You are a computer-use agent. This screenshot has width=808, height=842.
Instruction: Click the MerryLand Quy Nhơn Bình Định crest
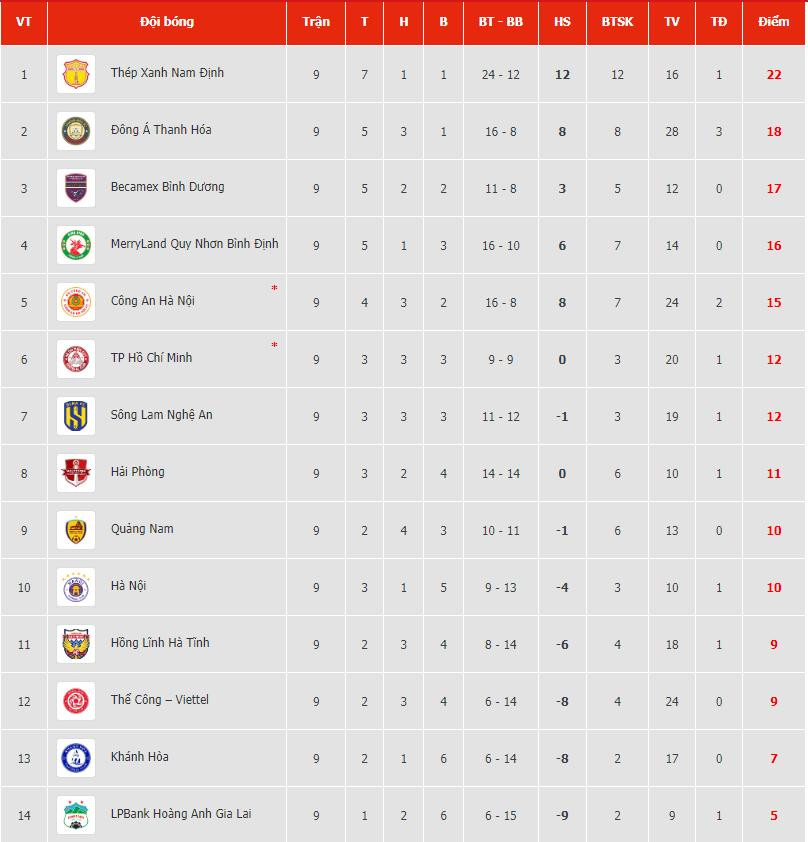coord(76,245)
